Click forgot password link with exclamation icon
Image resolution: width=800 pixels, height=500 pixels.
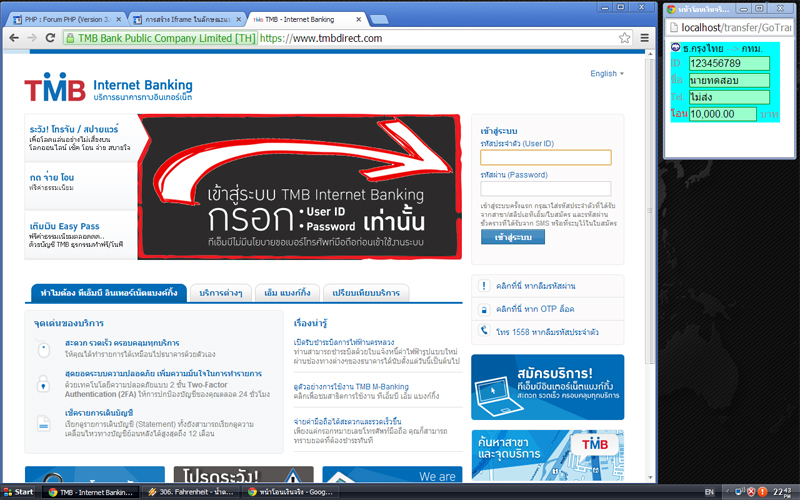pos(536,286)
